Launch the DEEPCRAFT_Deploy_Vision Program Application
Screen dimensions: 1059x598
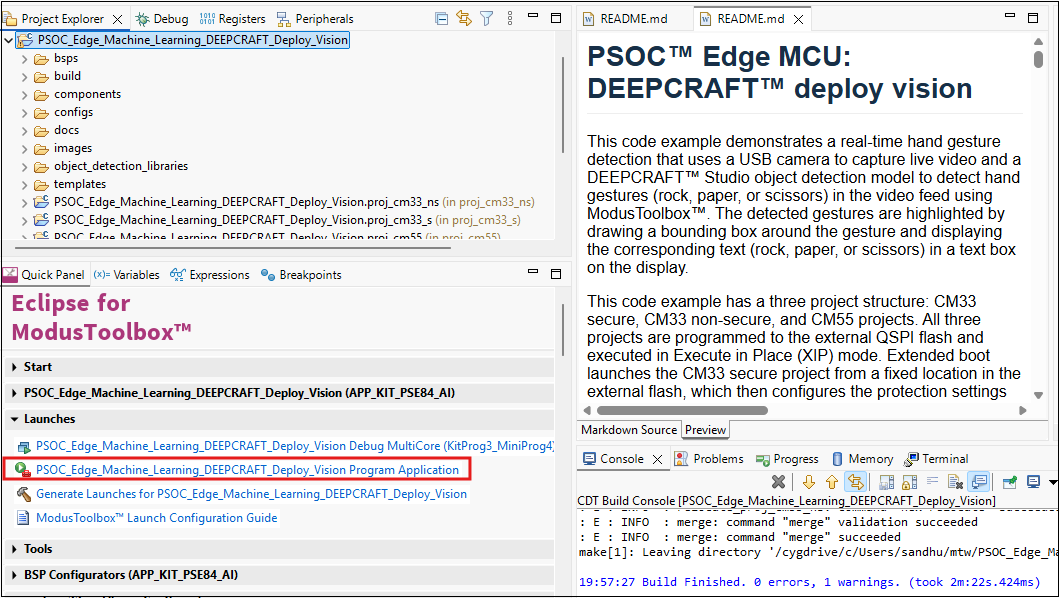(247, 470)
